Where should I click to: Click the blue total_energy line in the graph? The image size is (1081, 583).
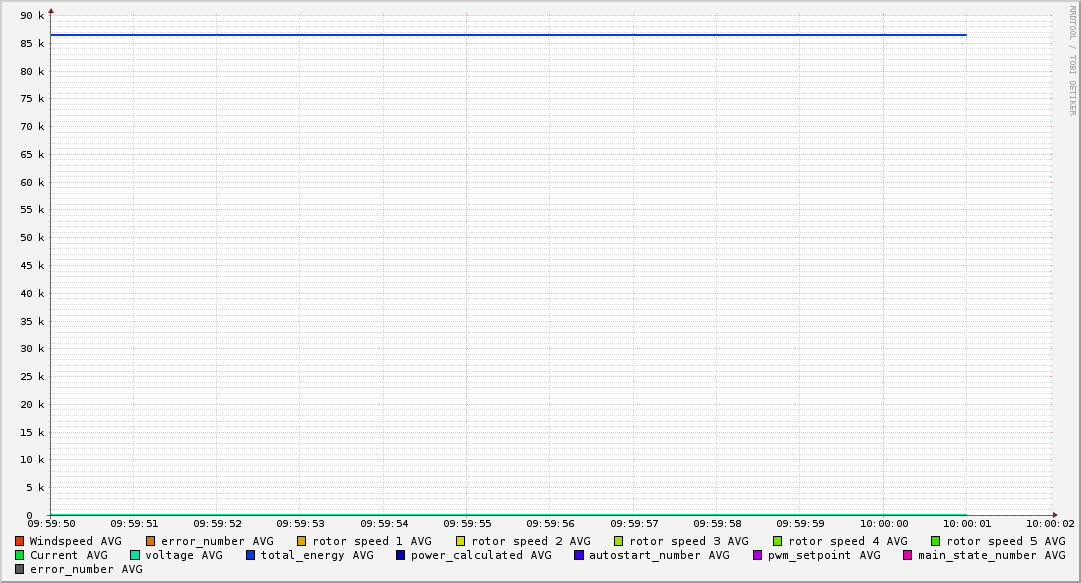(x=500, y=35)
